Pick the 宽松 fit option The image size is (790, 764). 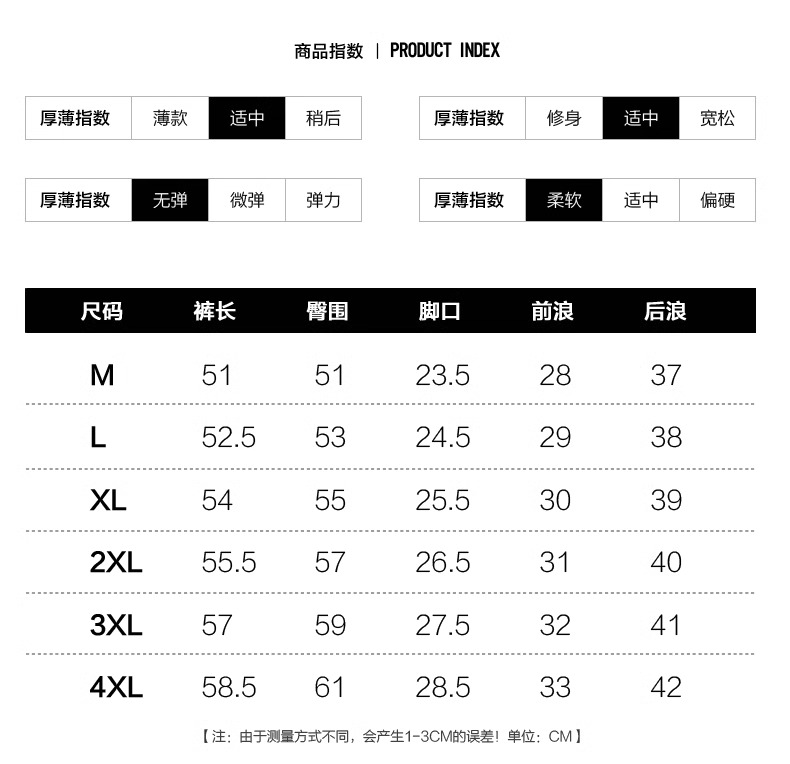(717, 118)
